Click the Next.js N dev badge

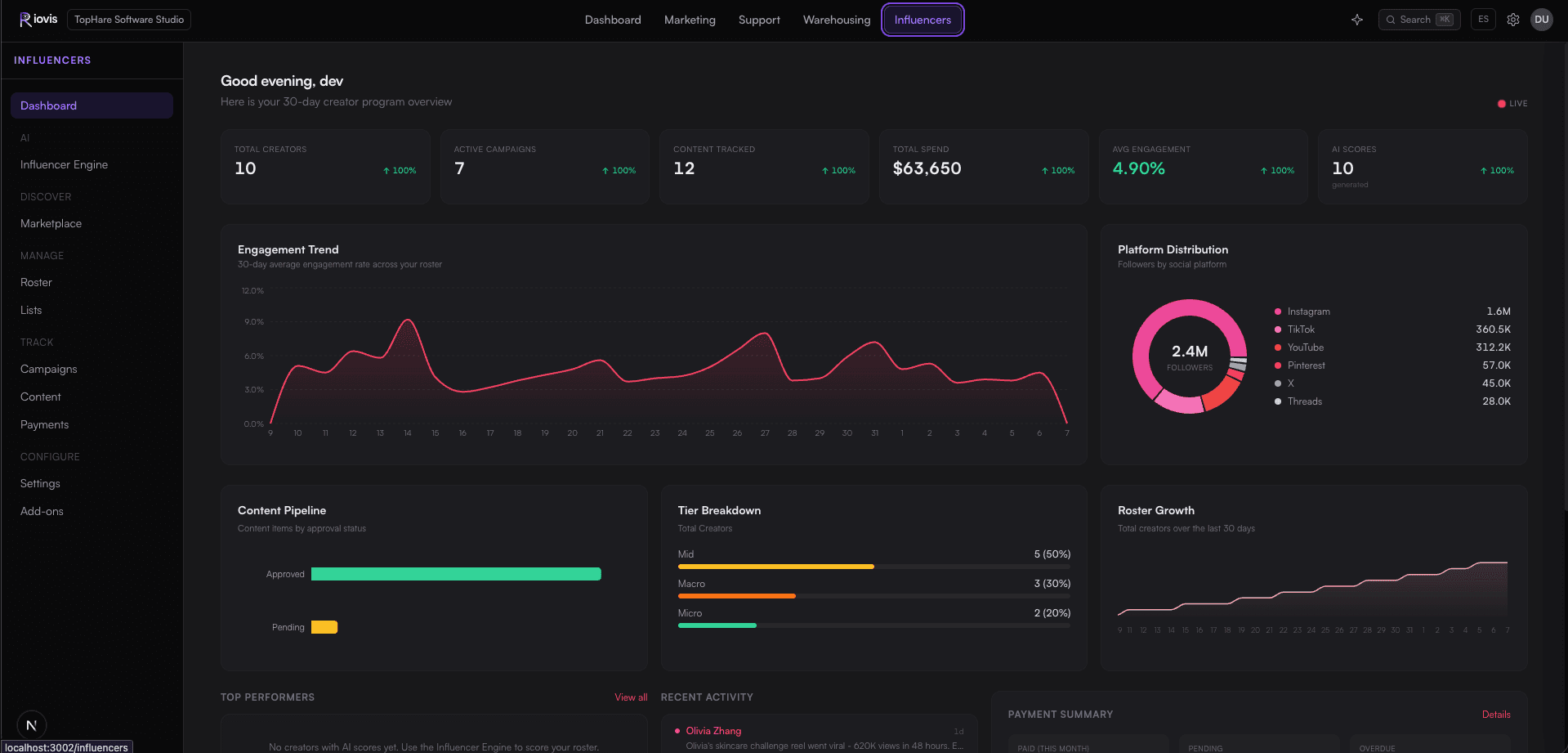pyautogui.click(x=31, y=725)
